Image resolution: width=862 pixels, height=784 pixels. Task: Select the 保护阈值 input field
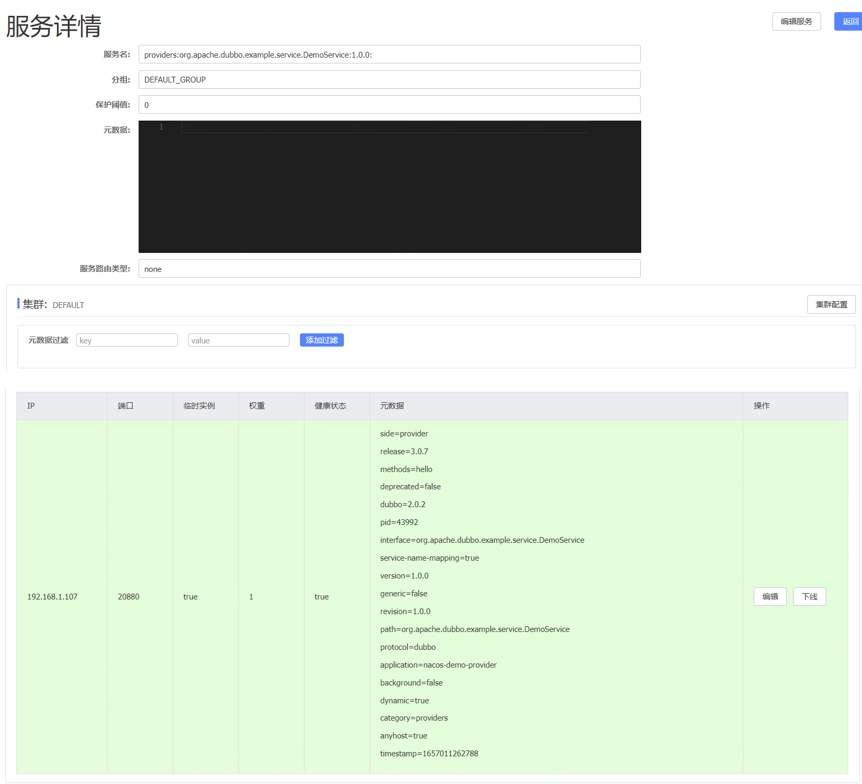pos(389,105)
